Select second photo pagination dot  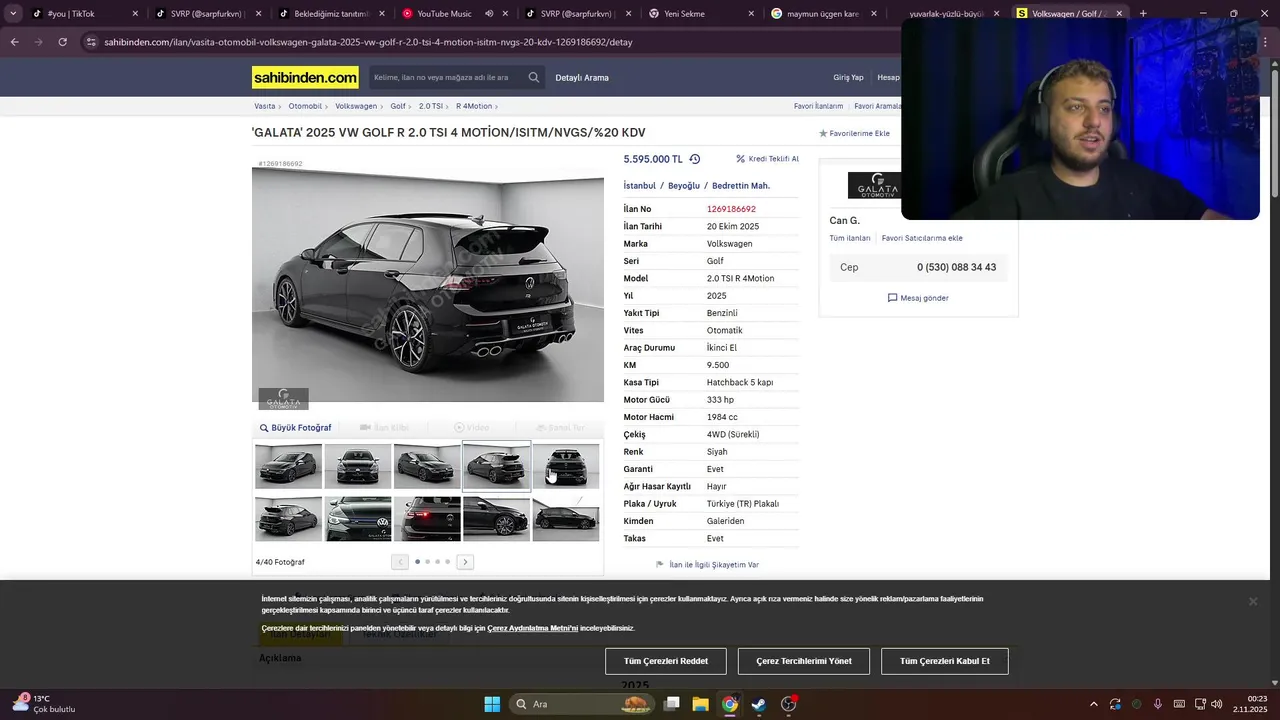427,562
